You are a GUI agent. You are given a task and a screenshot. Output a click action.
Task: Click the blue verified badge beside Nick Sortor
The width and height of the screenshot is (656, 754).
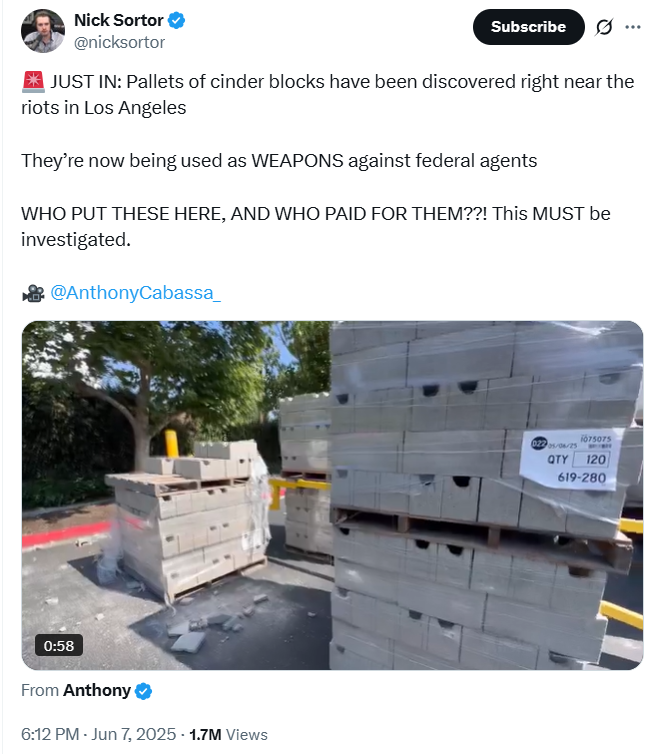pyautogui.click(x=177, y=21)
